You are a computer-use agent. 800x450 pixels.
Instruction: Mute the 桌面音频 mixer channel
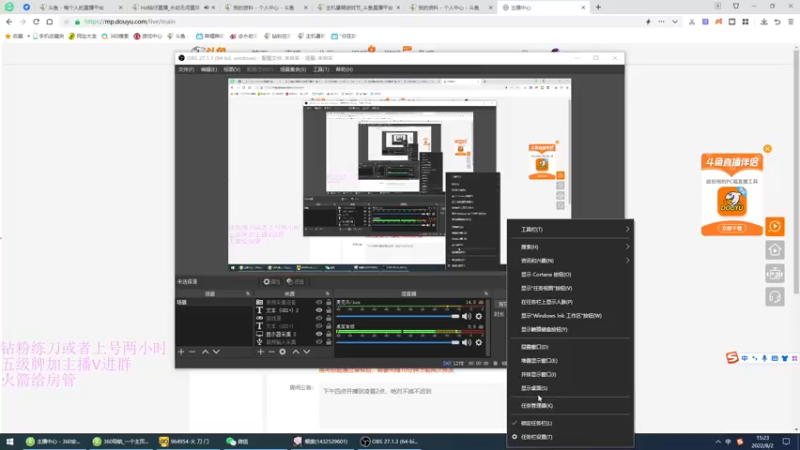(x=466, y=342)
